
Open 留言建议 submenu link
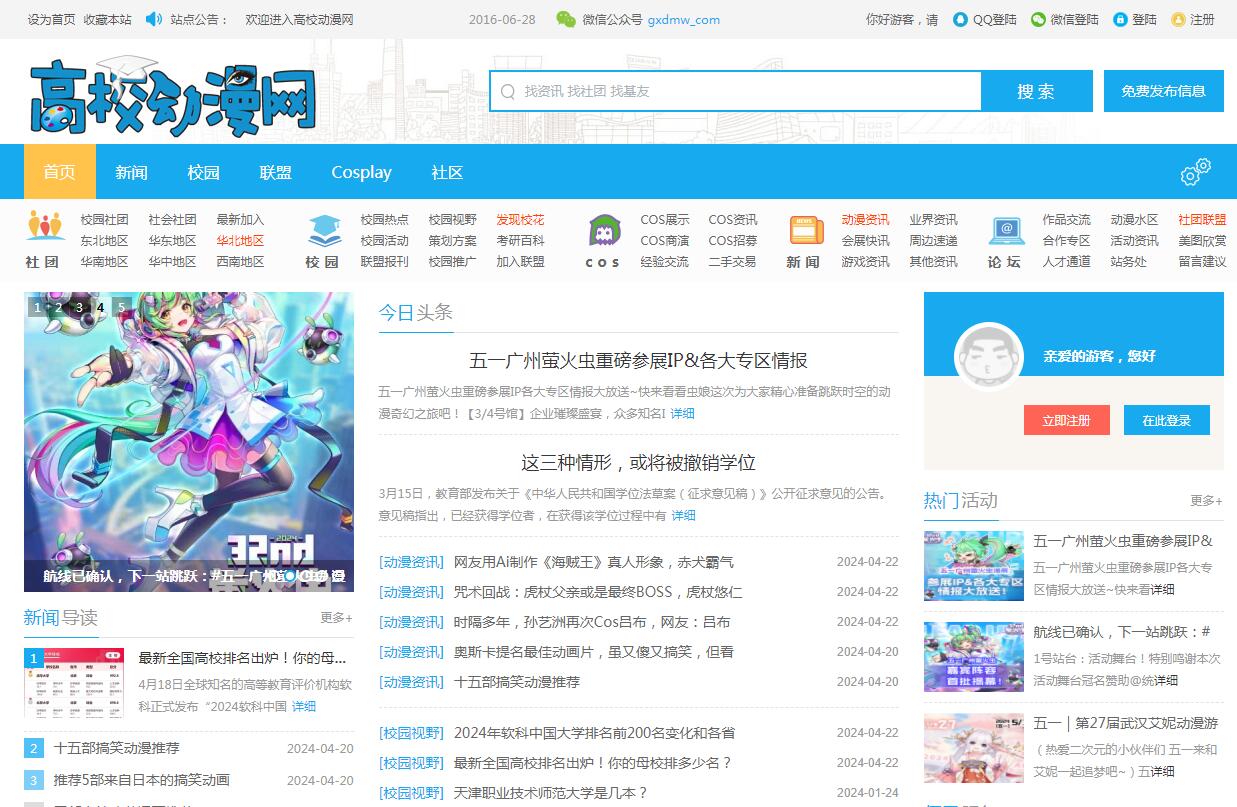[x=1202, y=262]
